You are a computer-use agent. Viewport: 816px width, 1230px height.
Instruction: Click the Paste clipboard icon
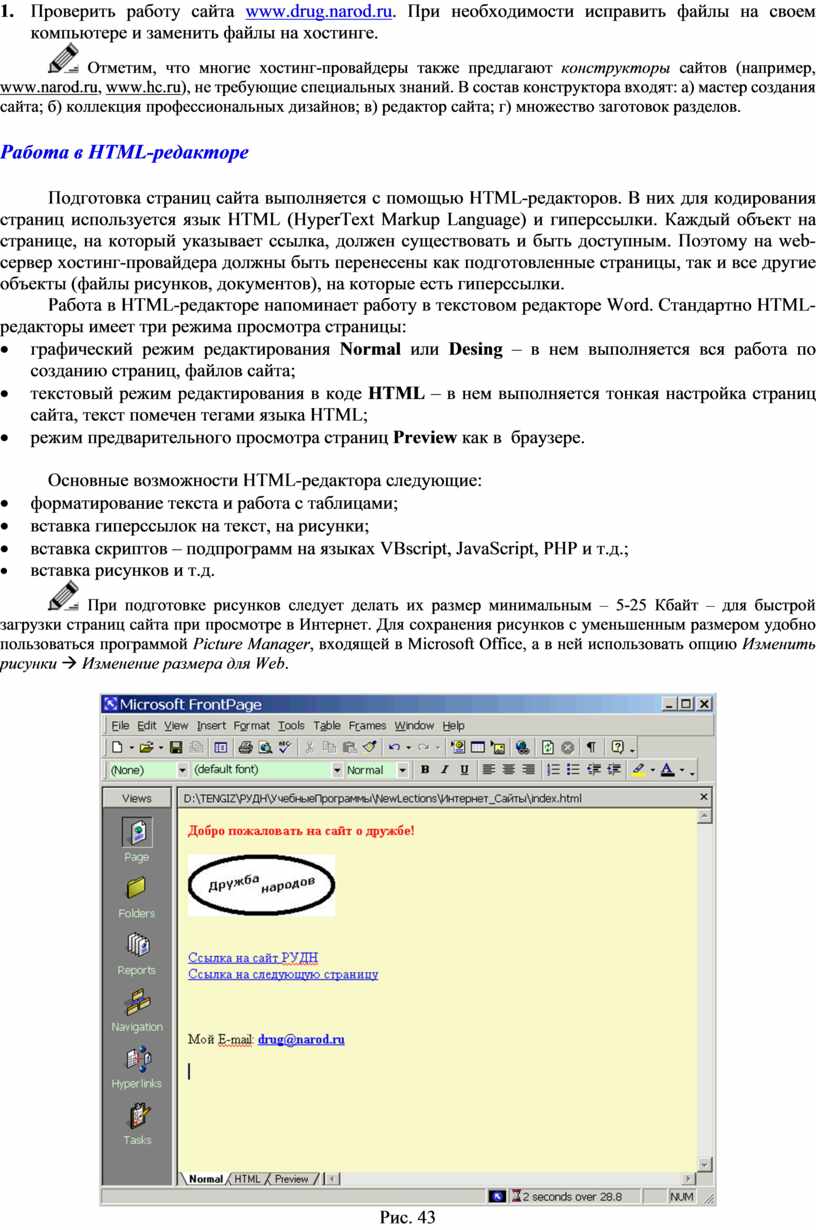349,747
